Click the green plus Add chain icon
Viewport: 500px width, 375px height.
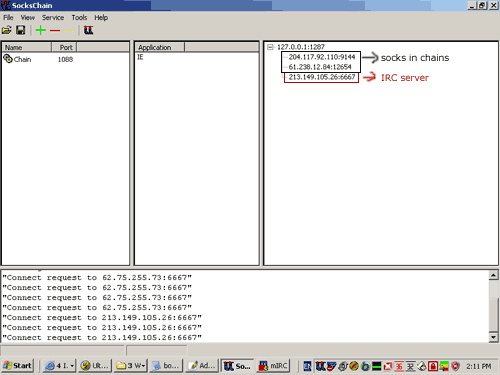point(41,30)
